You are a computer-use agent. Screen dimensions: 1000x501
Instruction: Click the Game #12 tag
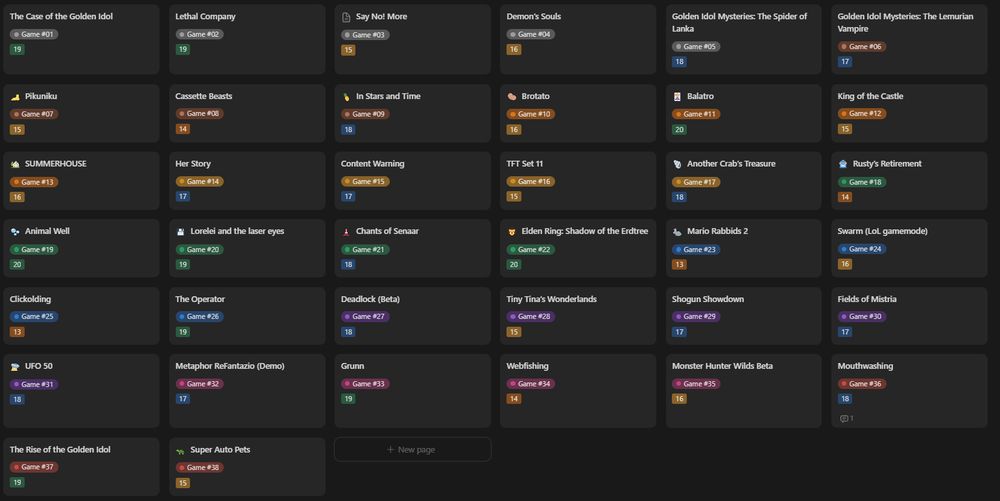tap(862, 113)
